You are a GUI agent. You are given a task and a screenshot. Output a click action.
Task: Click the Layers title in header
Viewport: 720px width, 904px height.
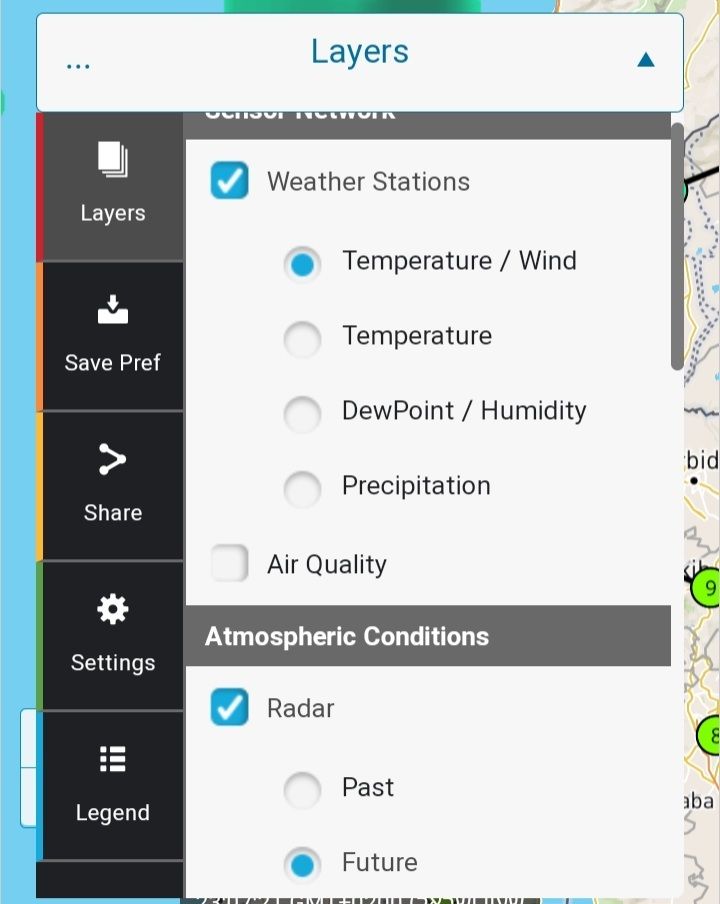tap(359, 52)
